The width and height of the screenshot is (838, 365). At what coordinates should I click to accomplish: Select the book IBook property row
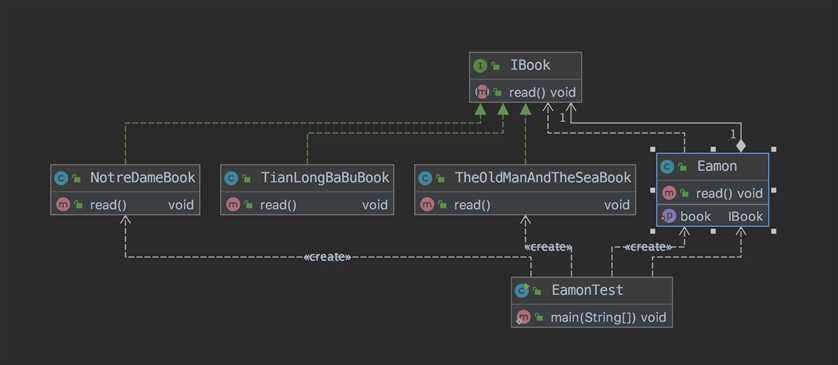pos(712,216)
